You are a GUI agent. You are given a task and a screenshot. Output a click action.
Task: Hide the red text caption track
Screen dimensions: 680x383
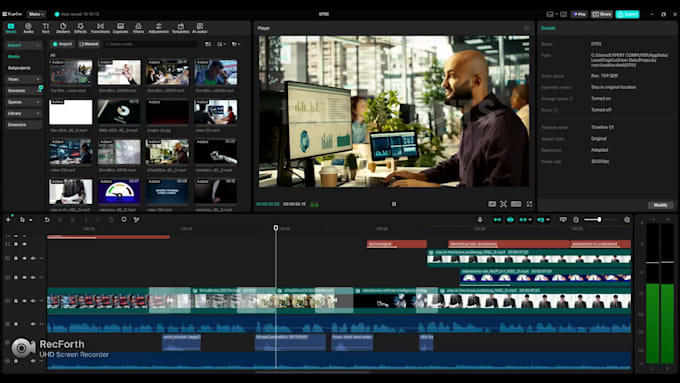24,244
